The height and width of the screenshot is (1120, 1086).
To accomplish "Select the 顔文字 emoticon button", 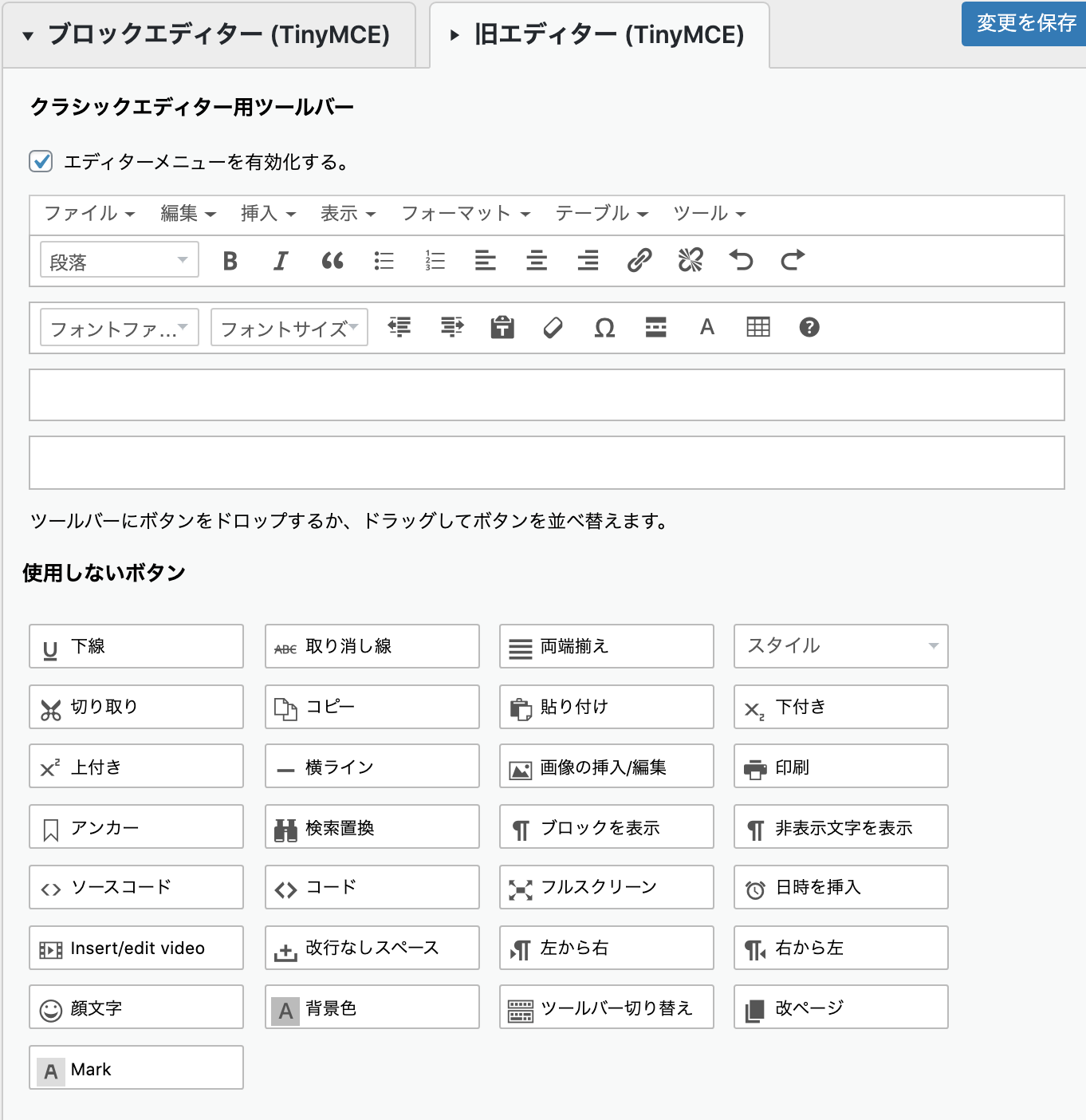I will point(136,1007).
